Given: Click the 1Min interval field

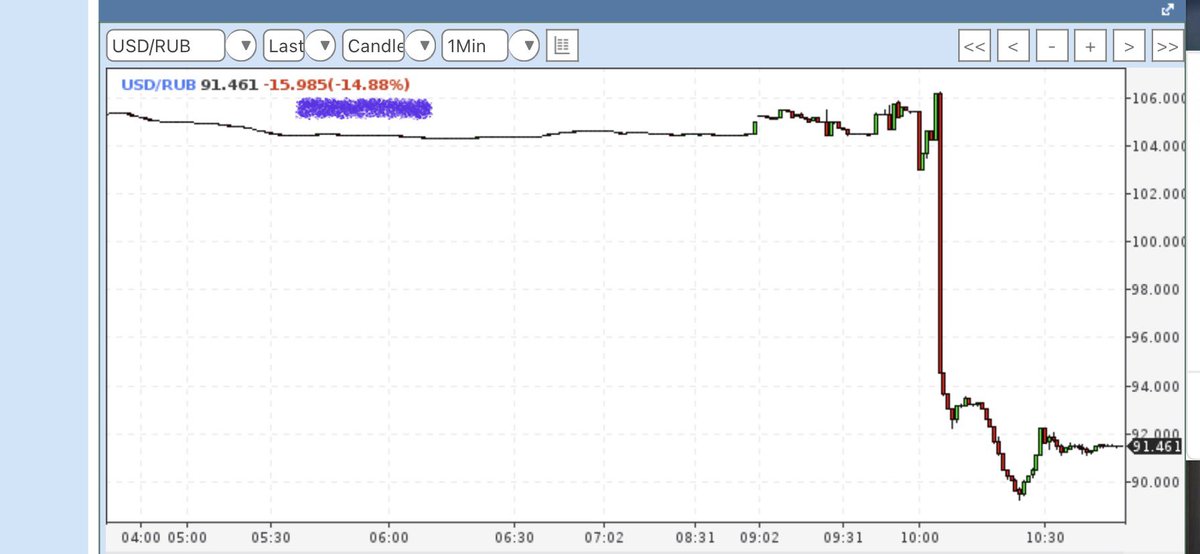Looking at the screenshot, I should point(475,46).
